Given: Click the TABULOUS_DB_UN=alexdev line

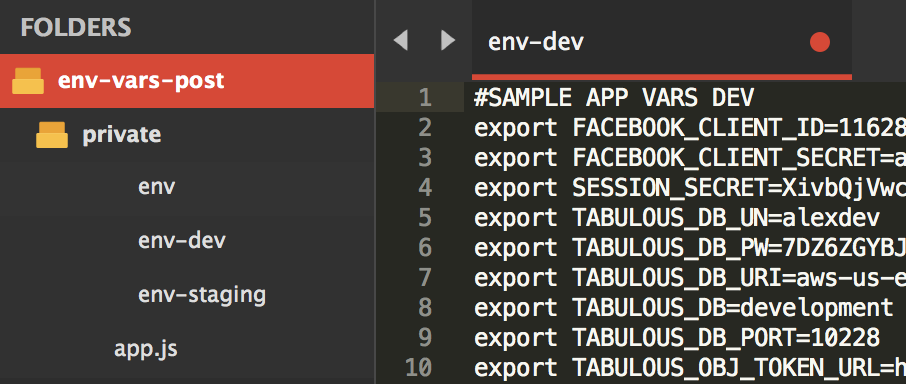Looking at the screenshot, I should point(677,218).
